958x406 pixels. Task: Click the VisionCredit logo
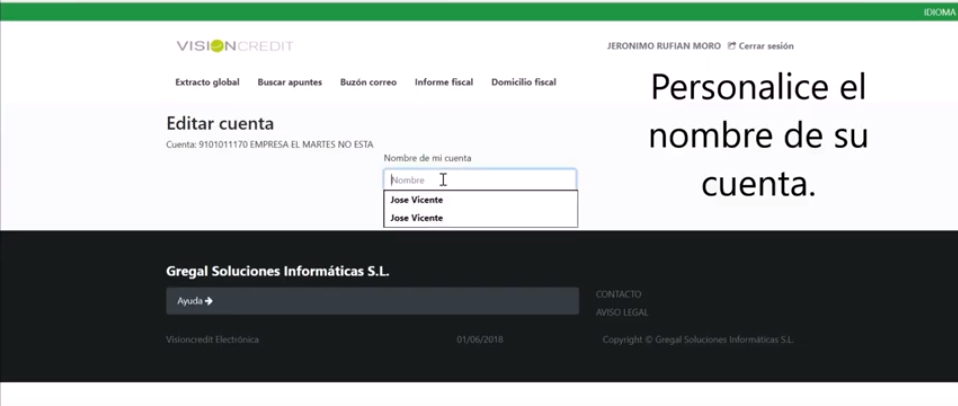click(x=235, y=46)
